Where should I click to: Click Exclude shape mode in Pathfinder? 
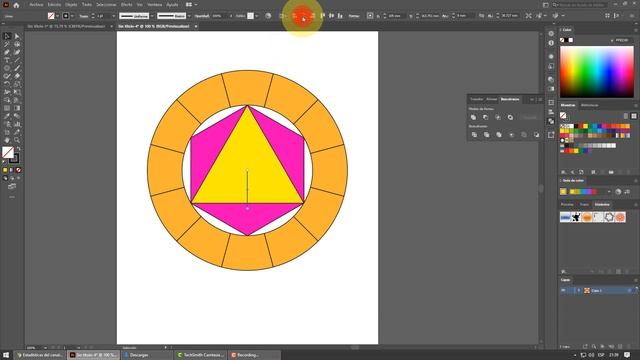point(510,118)
